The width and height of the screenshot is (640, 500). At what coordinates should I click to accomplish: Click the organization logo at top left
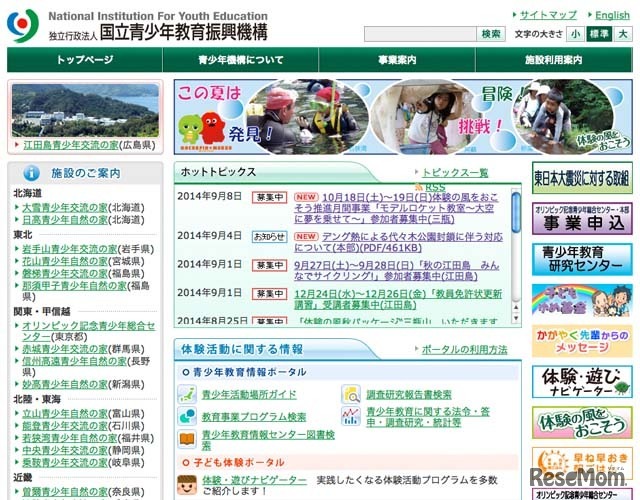tap(23, 25)
